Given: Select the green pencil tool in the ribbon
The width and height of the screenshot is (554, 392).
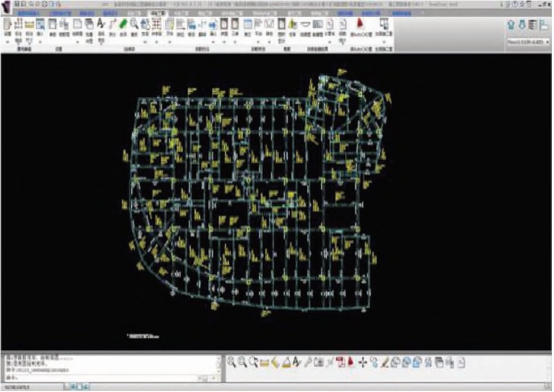Looking at the screenshot, I should coord(123,24).
